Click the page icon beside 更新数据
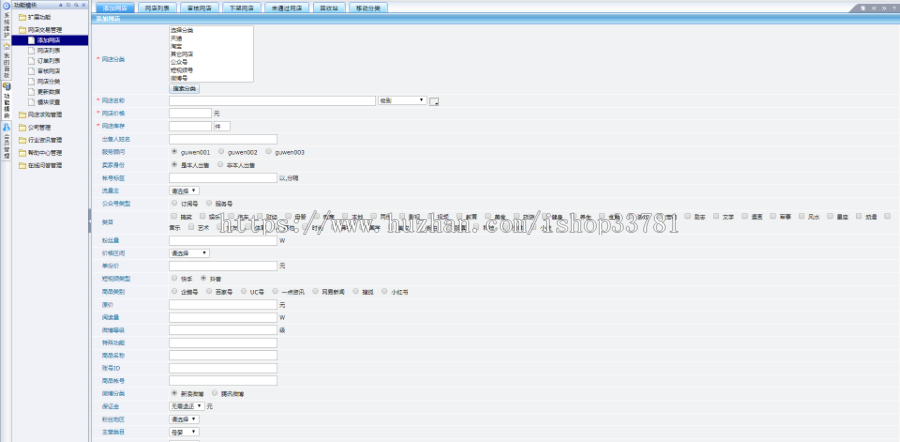This screenshot has width=900, height=442. coord(32,92)
